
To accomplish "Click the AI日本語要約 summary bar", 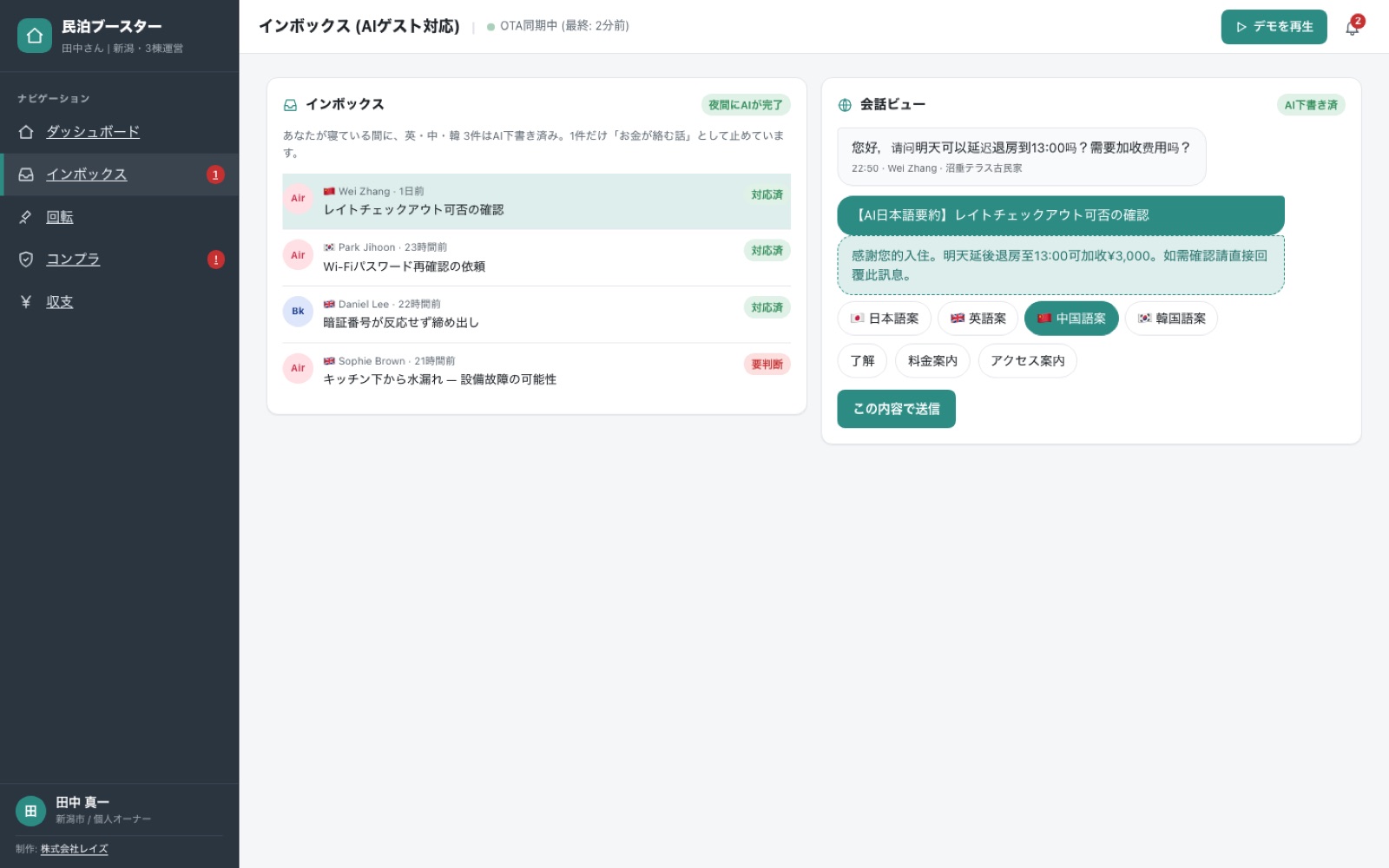I will point(1060,215).
